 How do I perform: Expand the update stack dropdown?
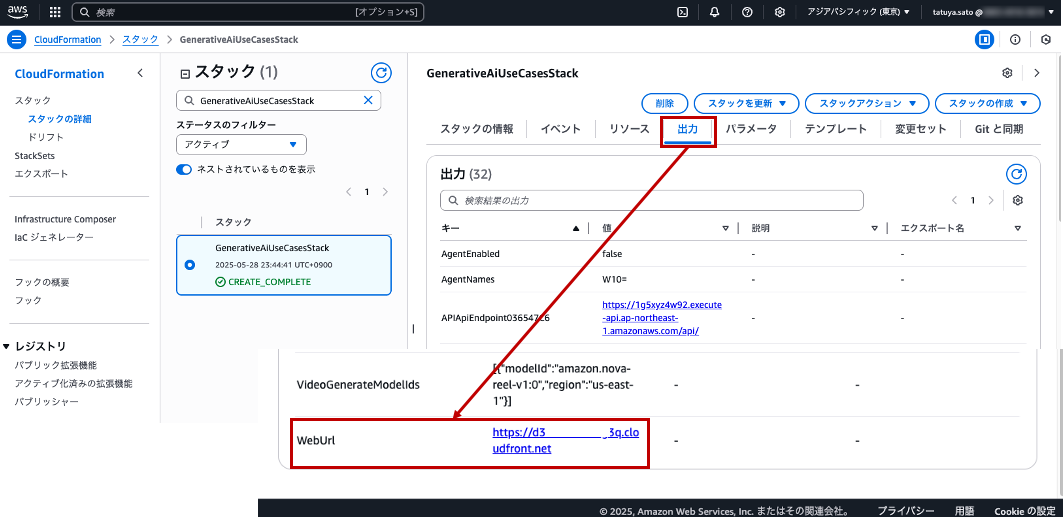coord(746,104)
